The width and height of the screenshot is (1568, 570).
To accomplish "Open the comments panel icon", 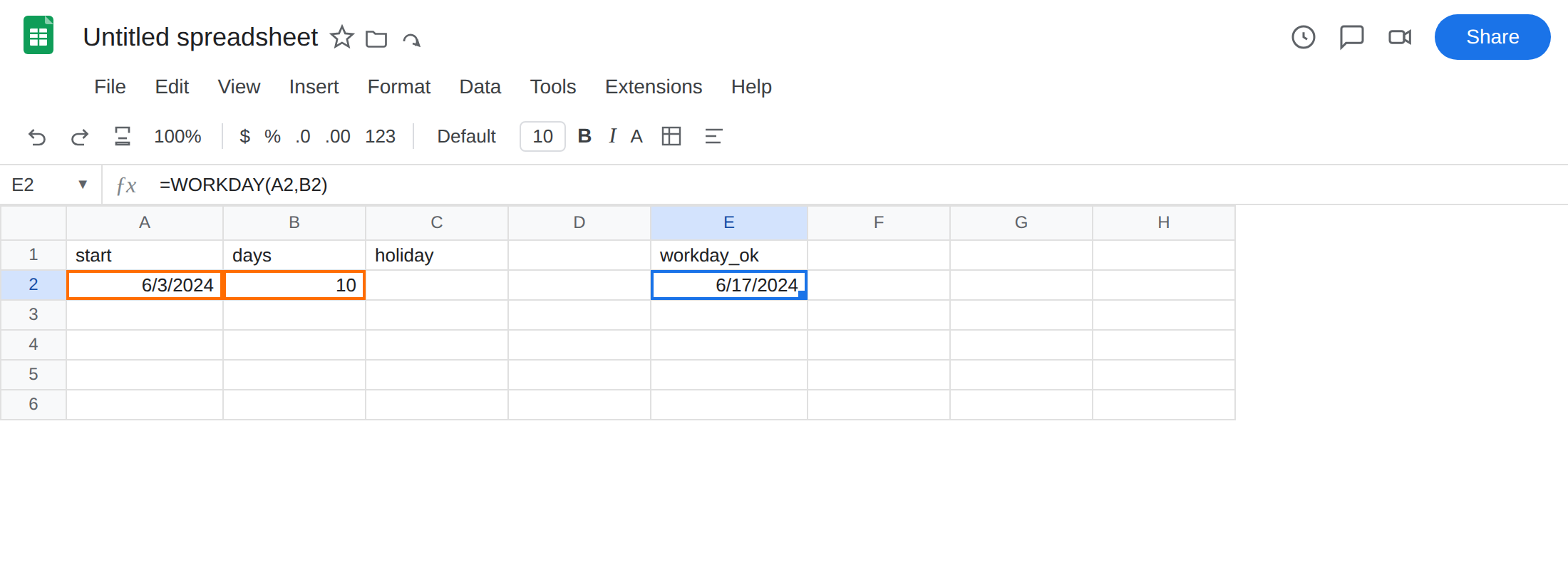I will point(1352,37).
